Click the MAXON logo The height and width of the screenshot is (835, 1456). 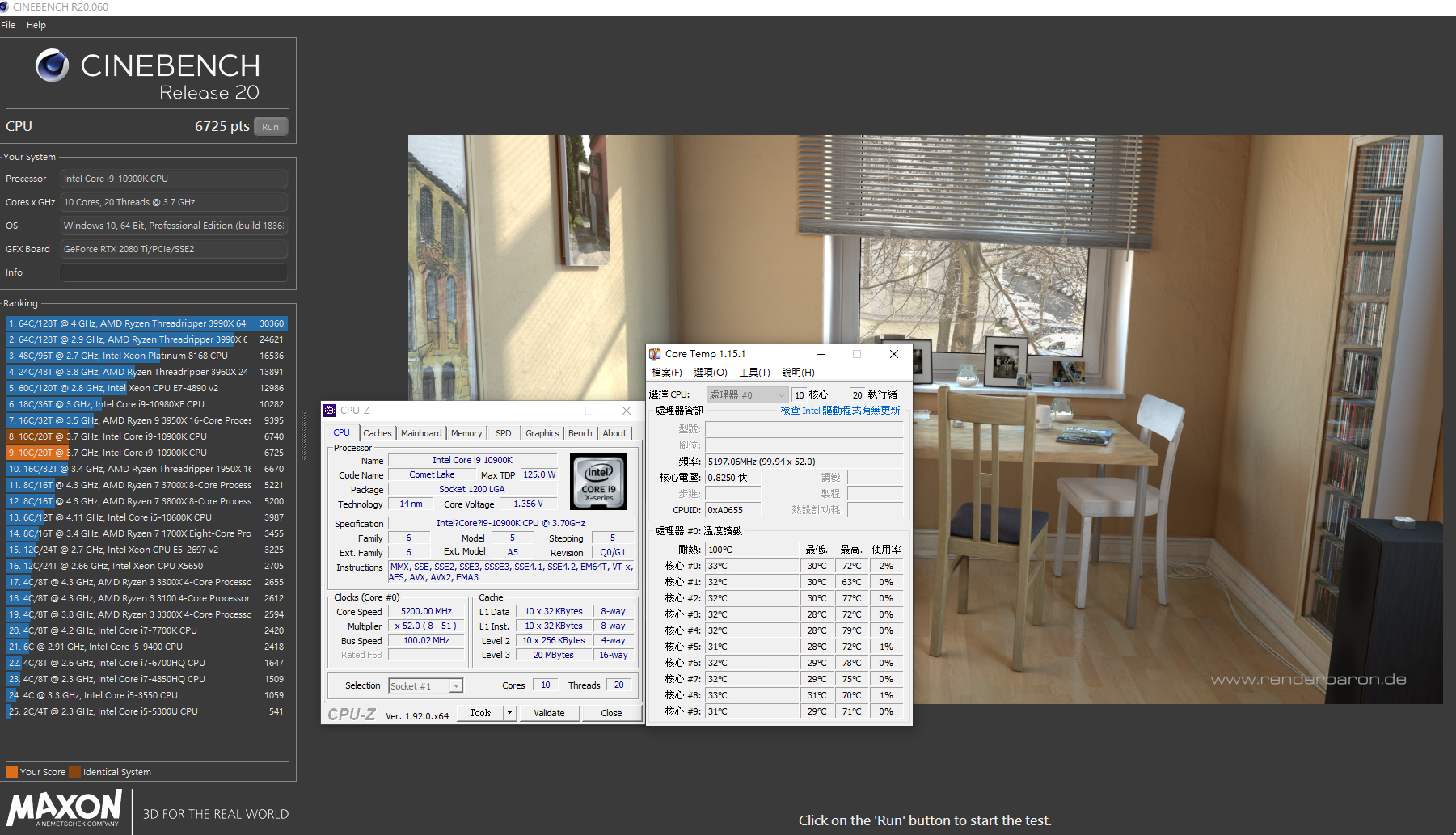tap(65, 808)
